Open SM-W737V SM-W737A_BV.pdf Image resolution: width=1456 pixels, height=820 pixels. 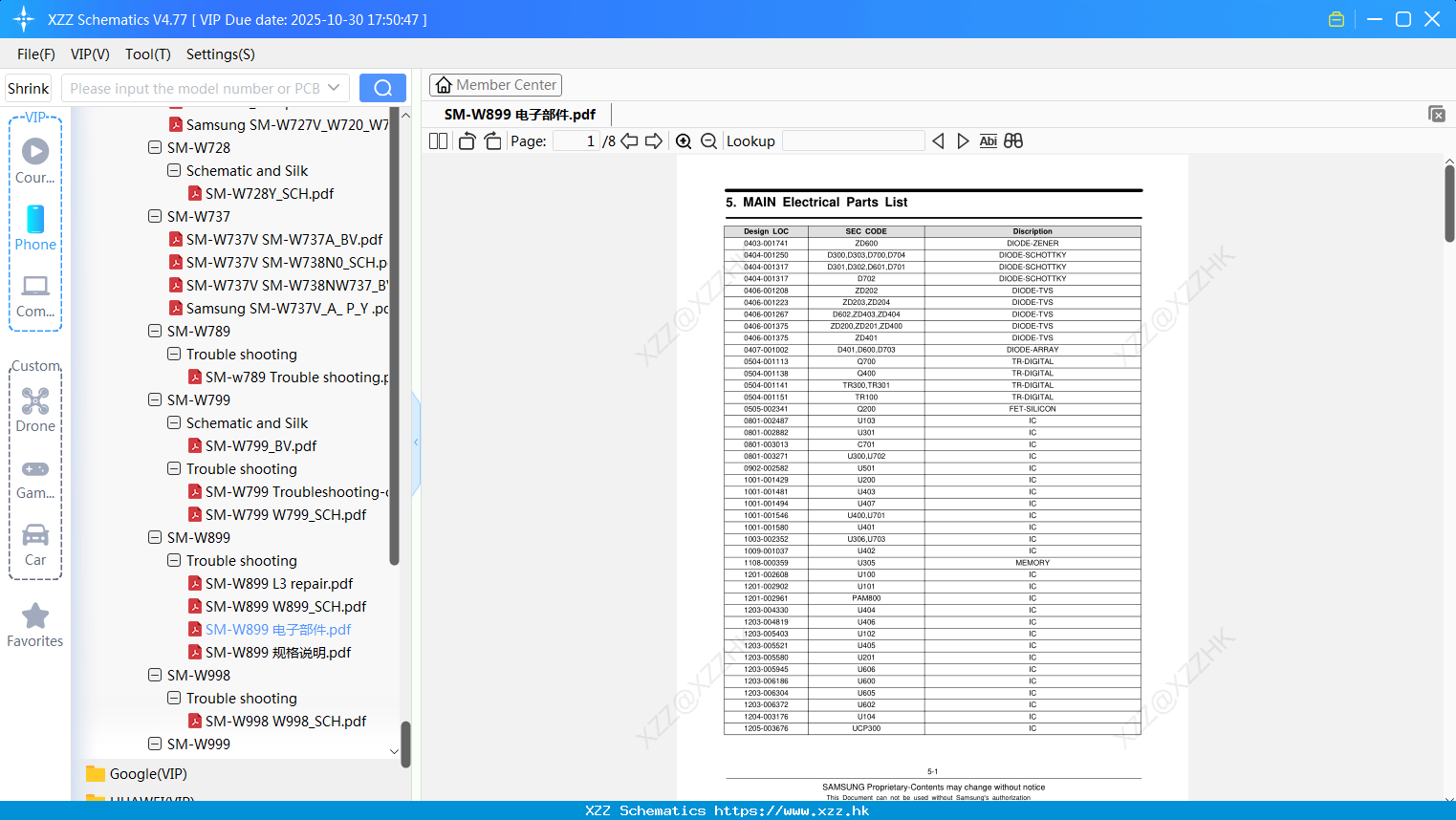(284, 239)
